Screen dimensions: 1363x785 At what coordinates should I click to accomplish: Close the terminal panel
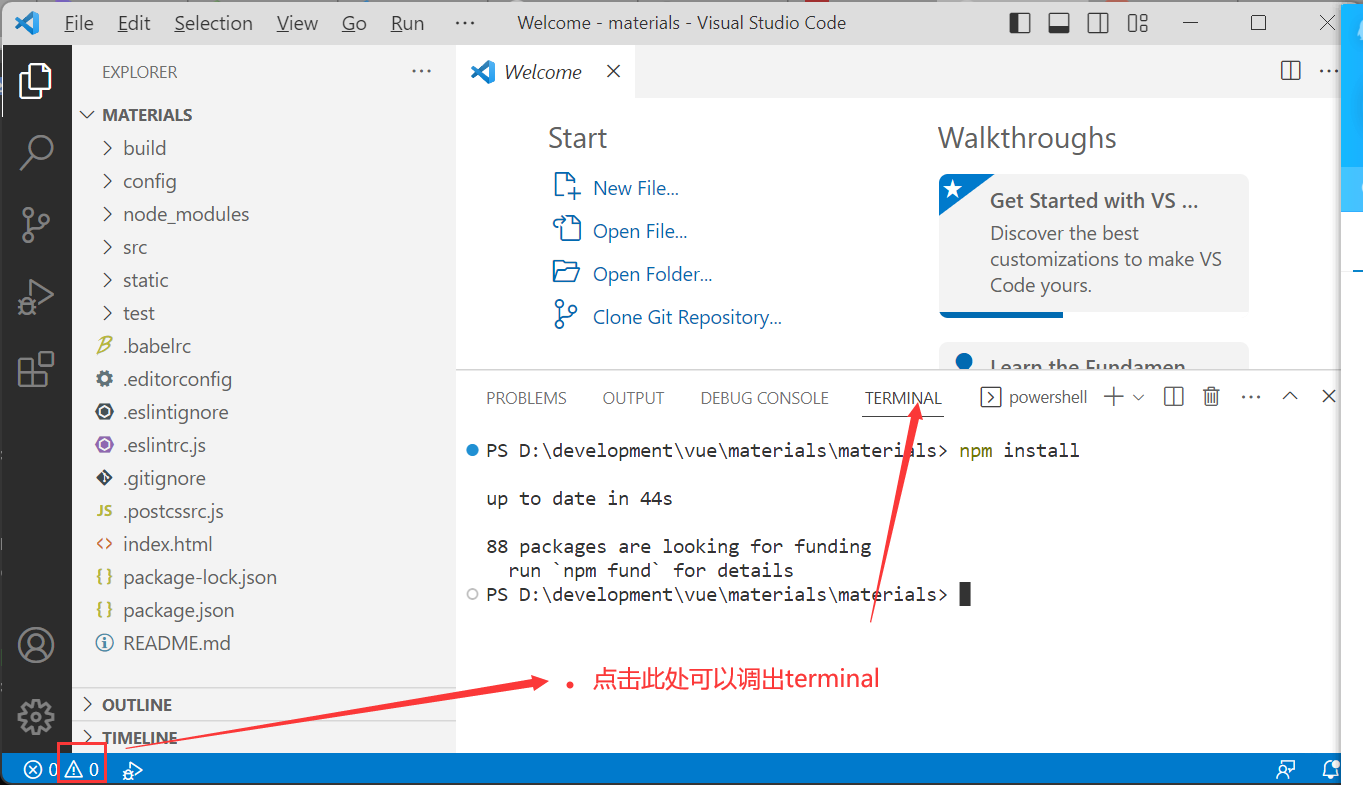pos(1329,397)
